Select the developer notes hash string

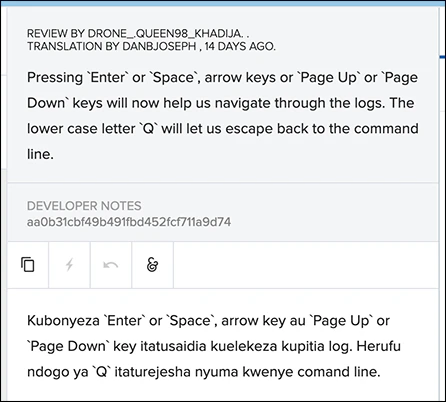(x=129, y=222)
